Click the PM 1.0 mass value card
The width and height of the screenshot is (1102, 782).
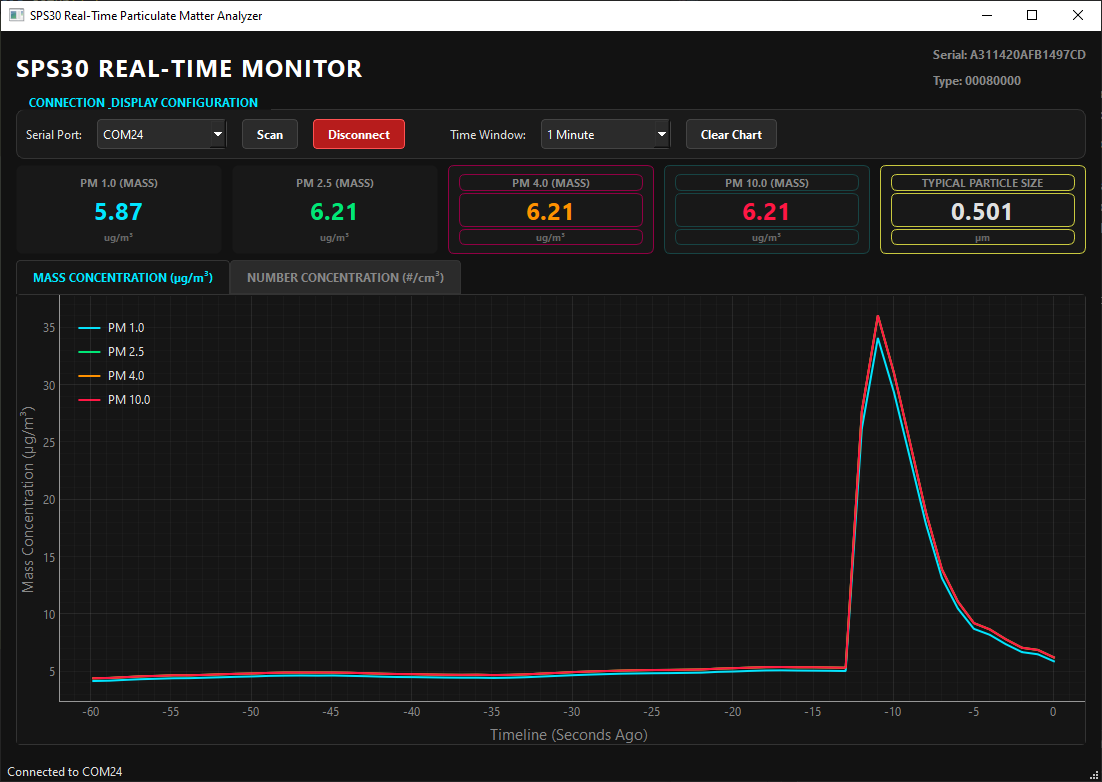119,209
